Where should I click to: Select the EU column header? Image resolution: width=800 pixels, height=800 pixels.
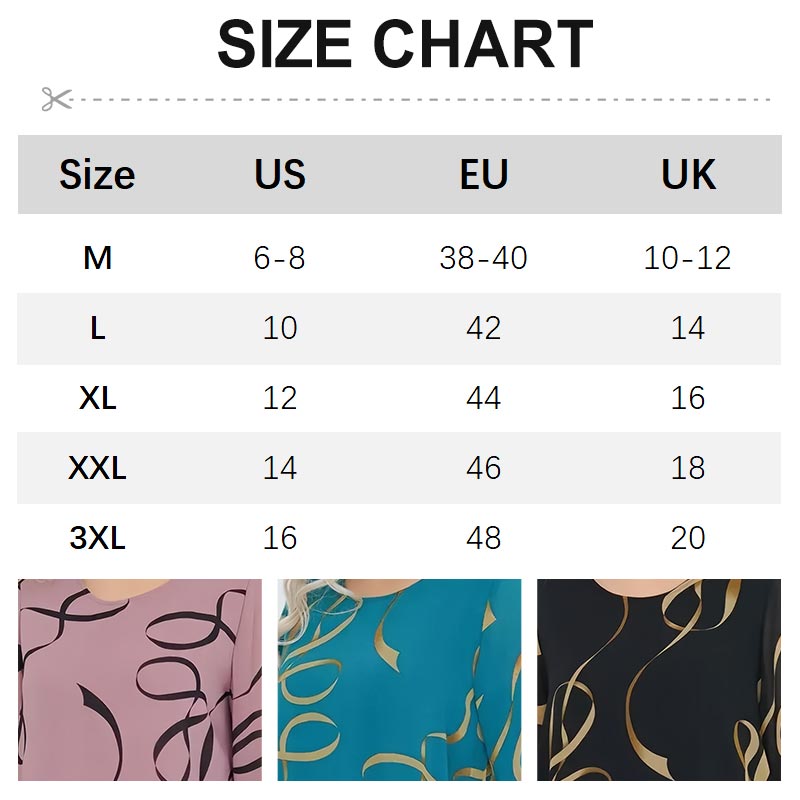(484, 175)
